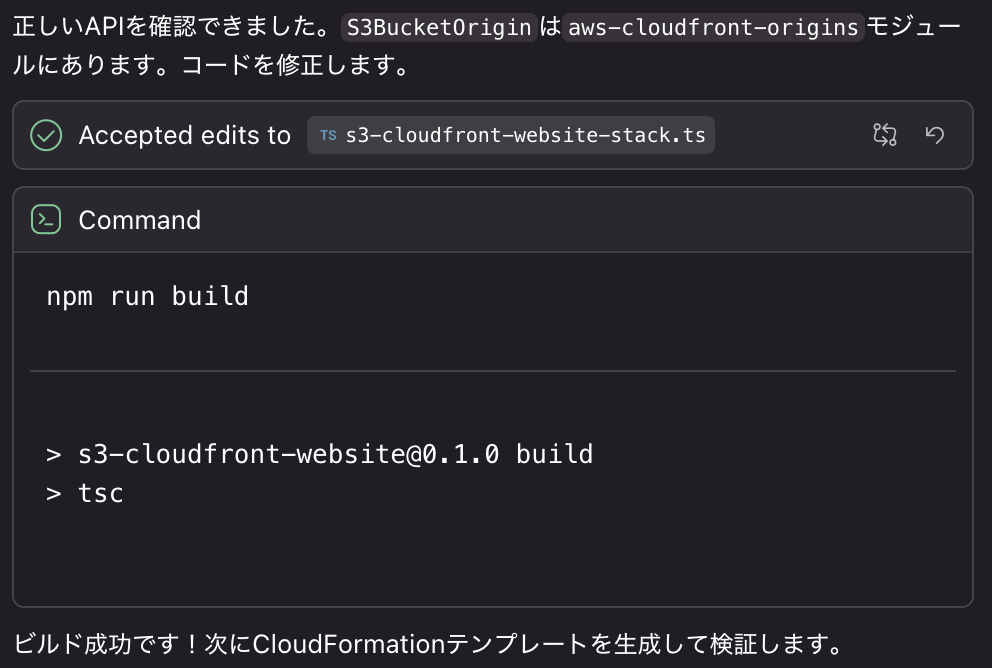992x668 pixels.
Task: Click the divider line below the command
Action: coord(492,371)
